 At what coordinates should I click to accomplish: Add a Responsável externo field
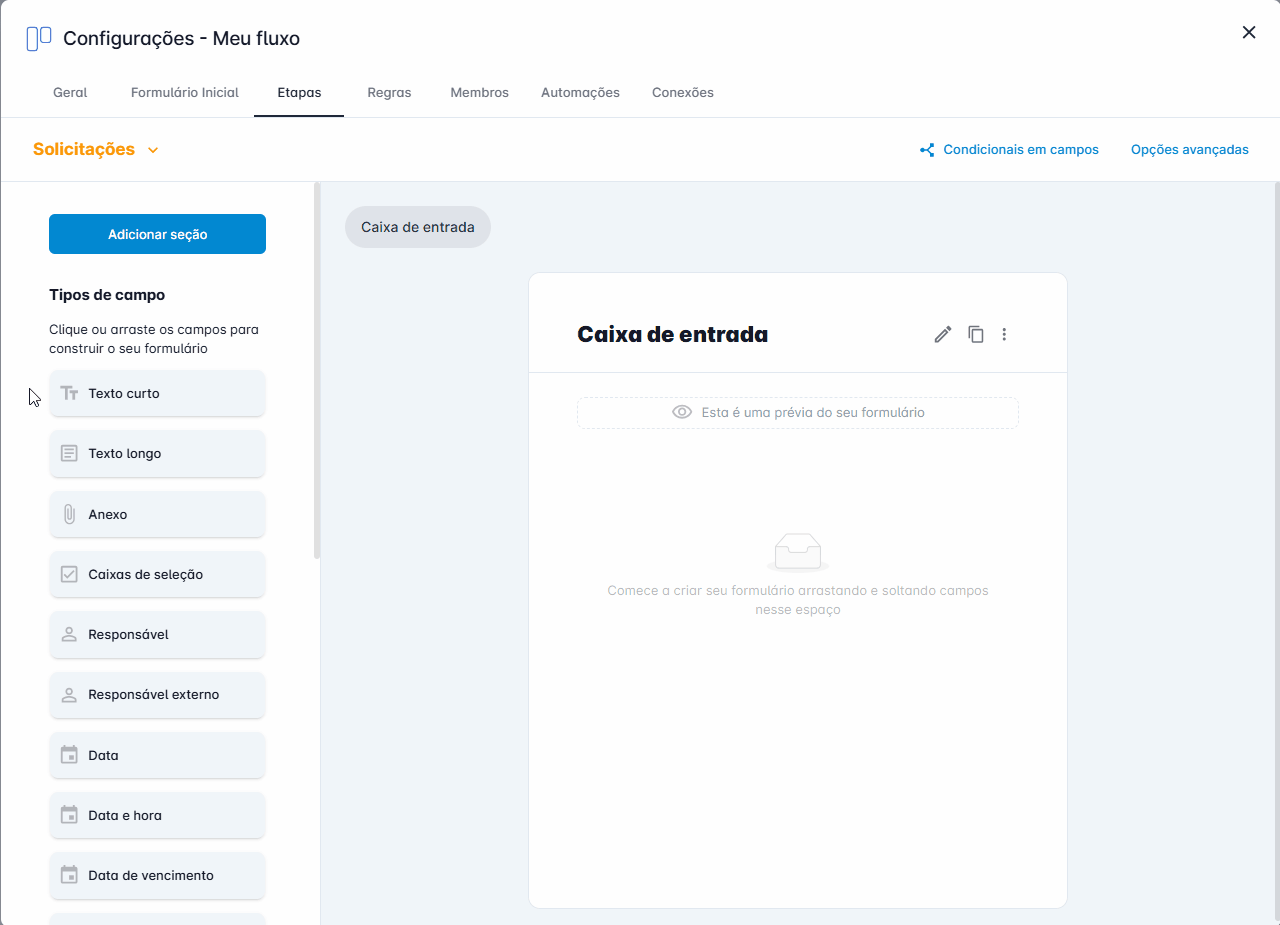(157, 694)
